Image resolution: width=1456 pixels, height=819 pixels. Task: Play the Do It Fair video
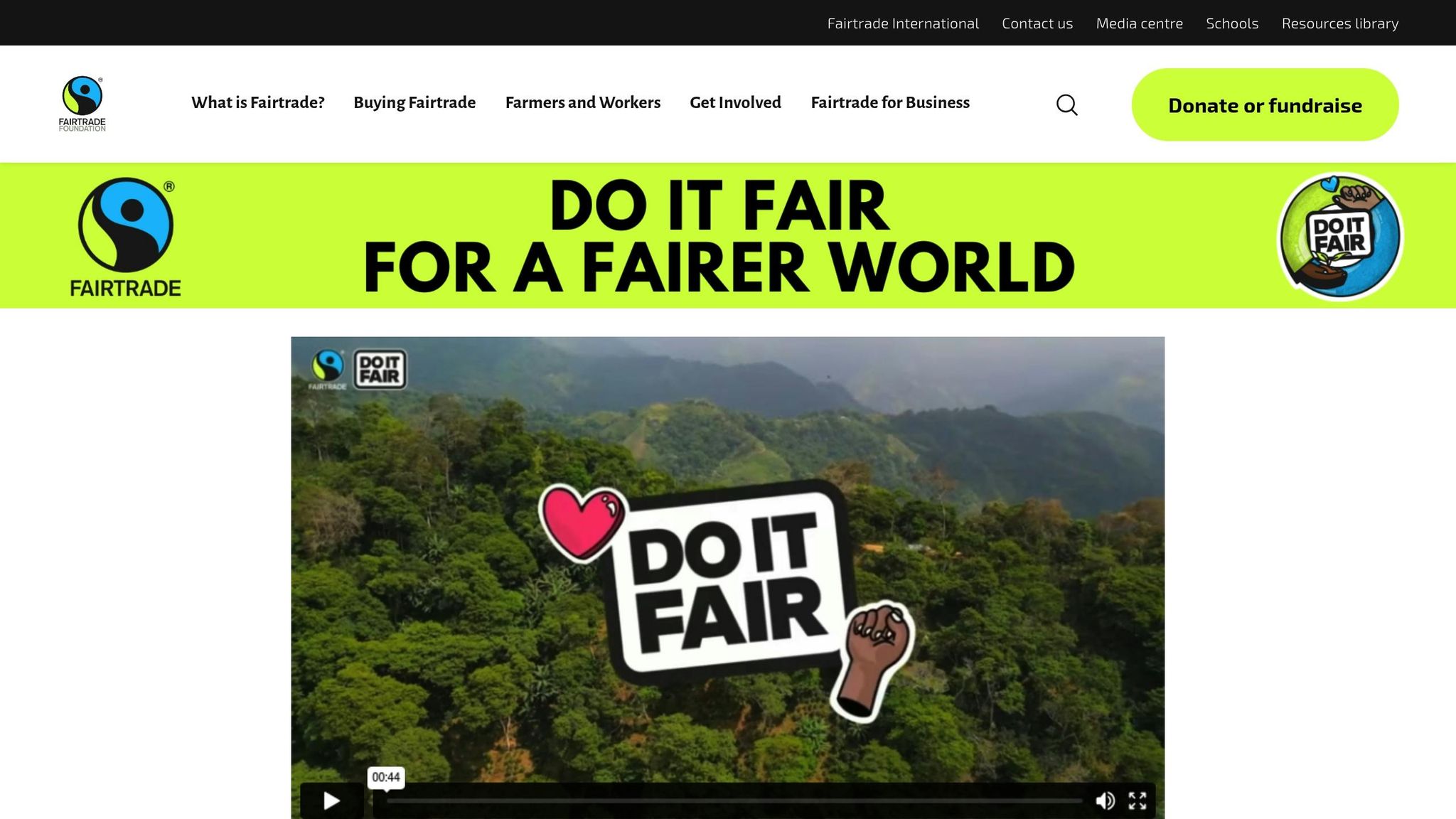coord(332,801)
